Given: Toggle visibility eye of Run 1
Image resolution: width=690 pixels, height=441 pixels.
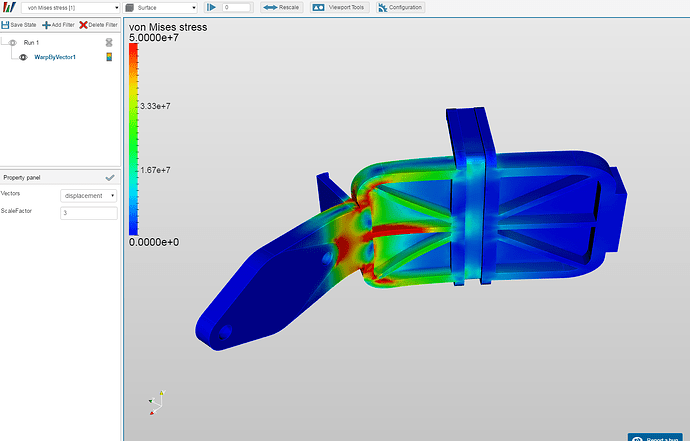Looking at the screenshot, I should [13, 43].
